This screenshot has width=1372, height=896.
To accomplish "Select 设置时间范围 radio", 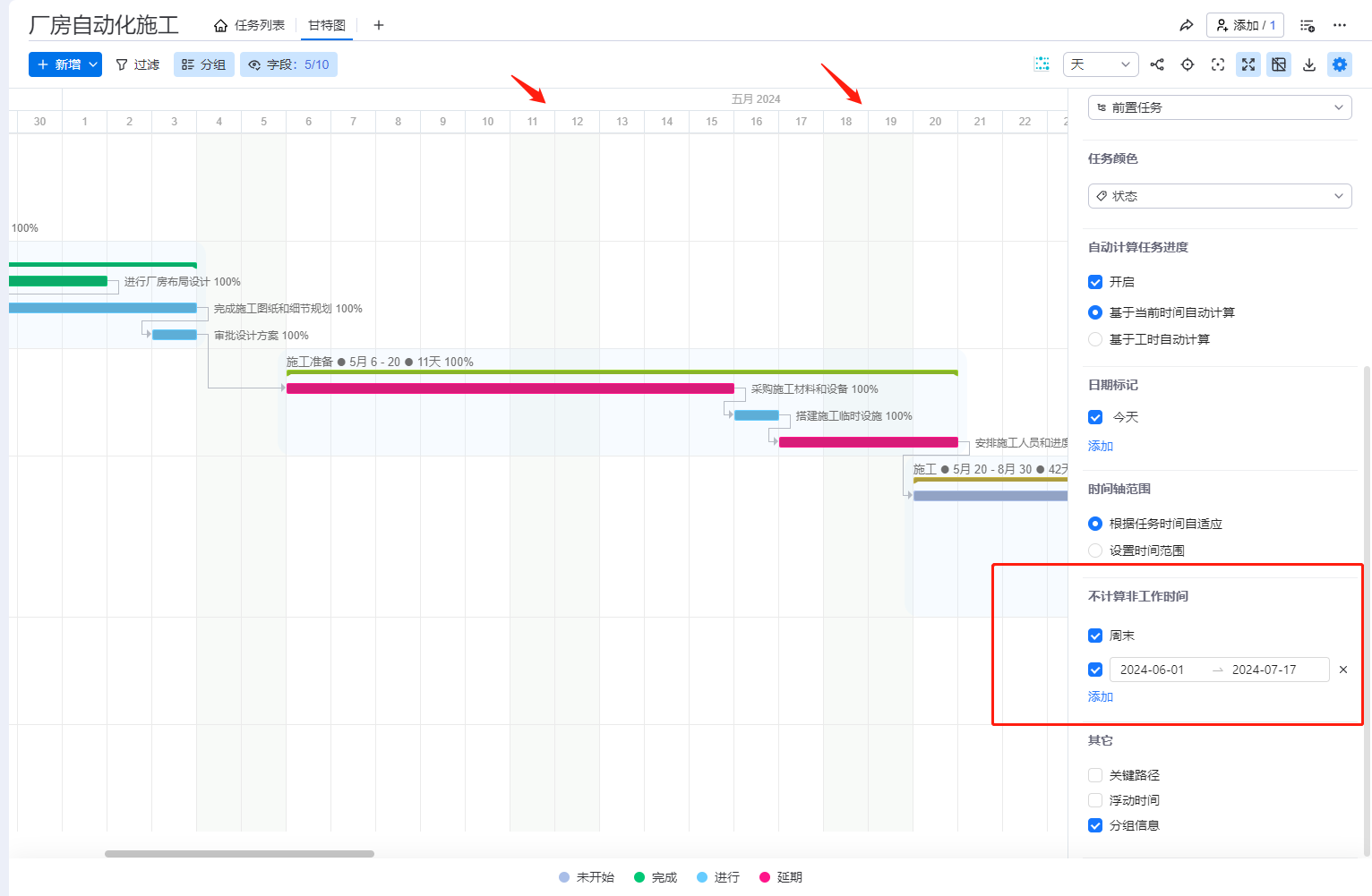I will (x=1095, y=550).
